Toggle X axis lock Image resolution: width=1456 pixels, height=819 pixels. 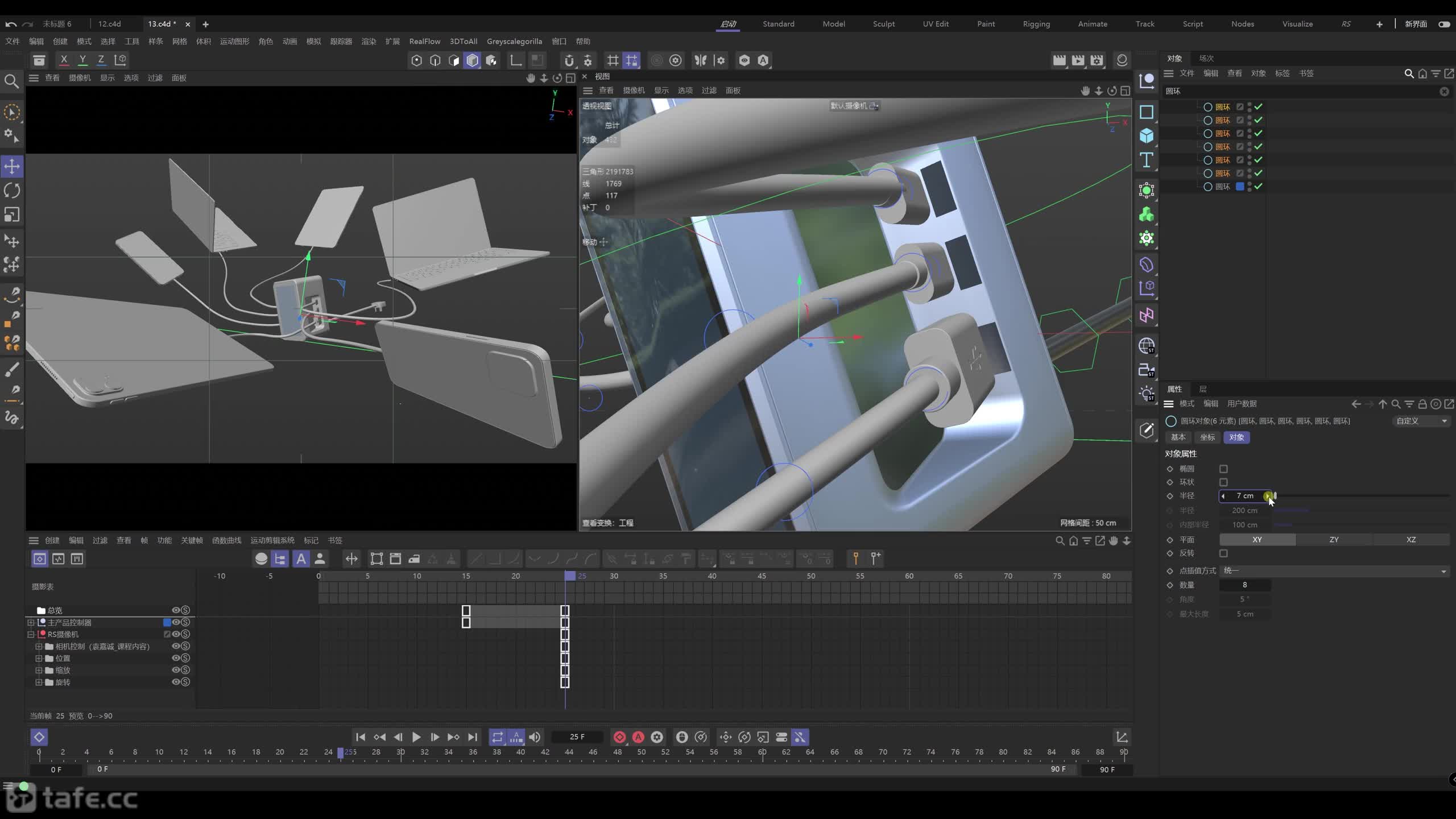[x=64, y=60]
